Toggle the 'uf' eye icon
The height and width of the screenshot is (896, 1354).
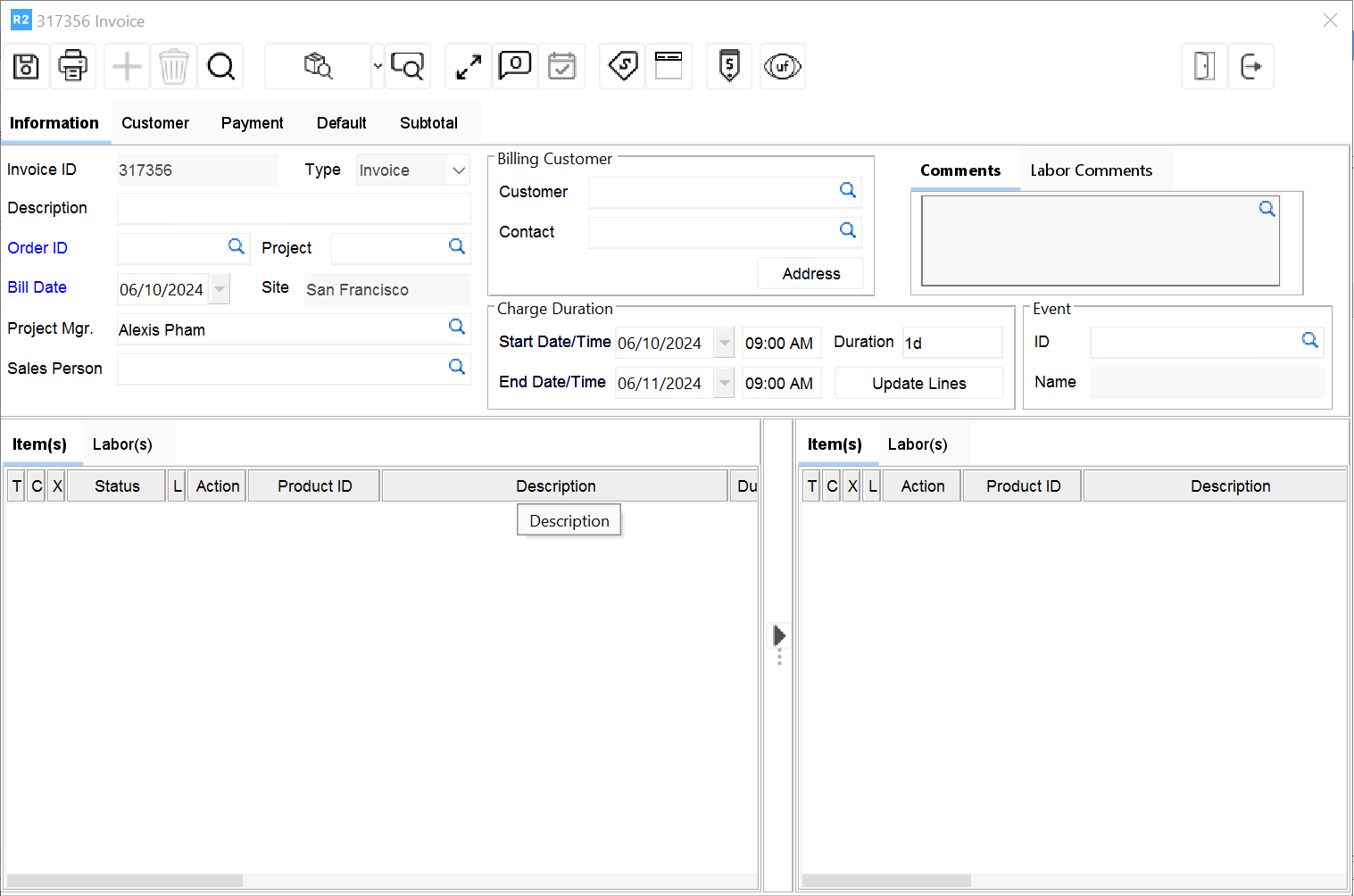[x=782, y=66]
